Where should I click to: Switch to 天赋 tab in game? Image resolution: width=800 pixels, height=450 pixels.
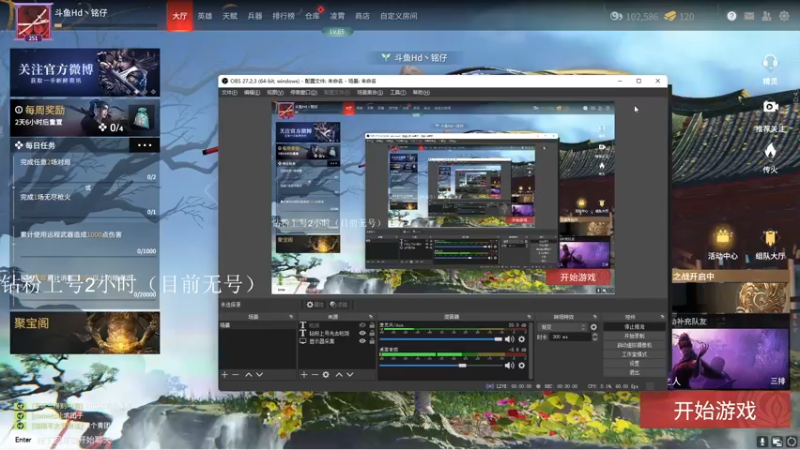(x=230, y=16)
